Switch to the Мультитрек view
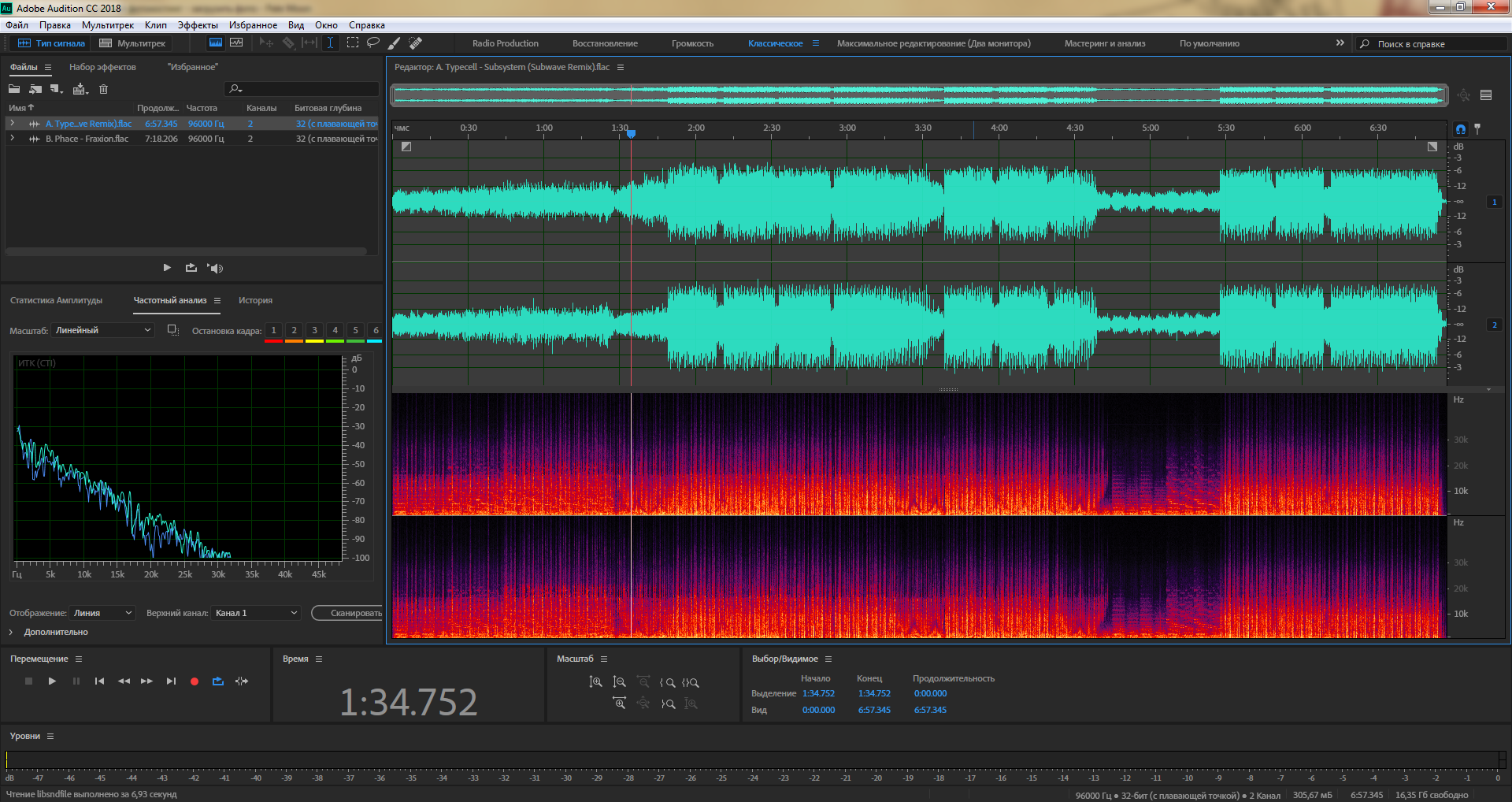The height and width of the screenshot is (802, 1512). 133,43
